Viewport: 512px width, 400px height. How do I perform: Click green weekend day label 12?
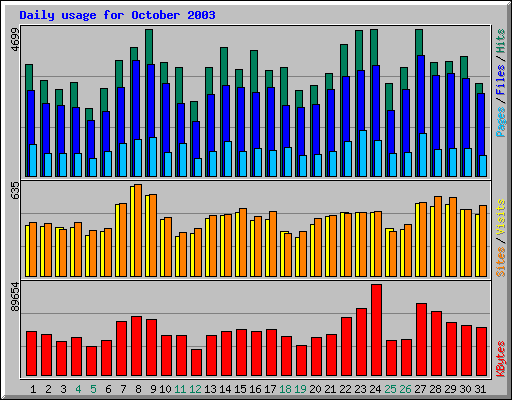(195, 389)
